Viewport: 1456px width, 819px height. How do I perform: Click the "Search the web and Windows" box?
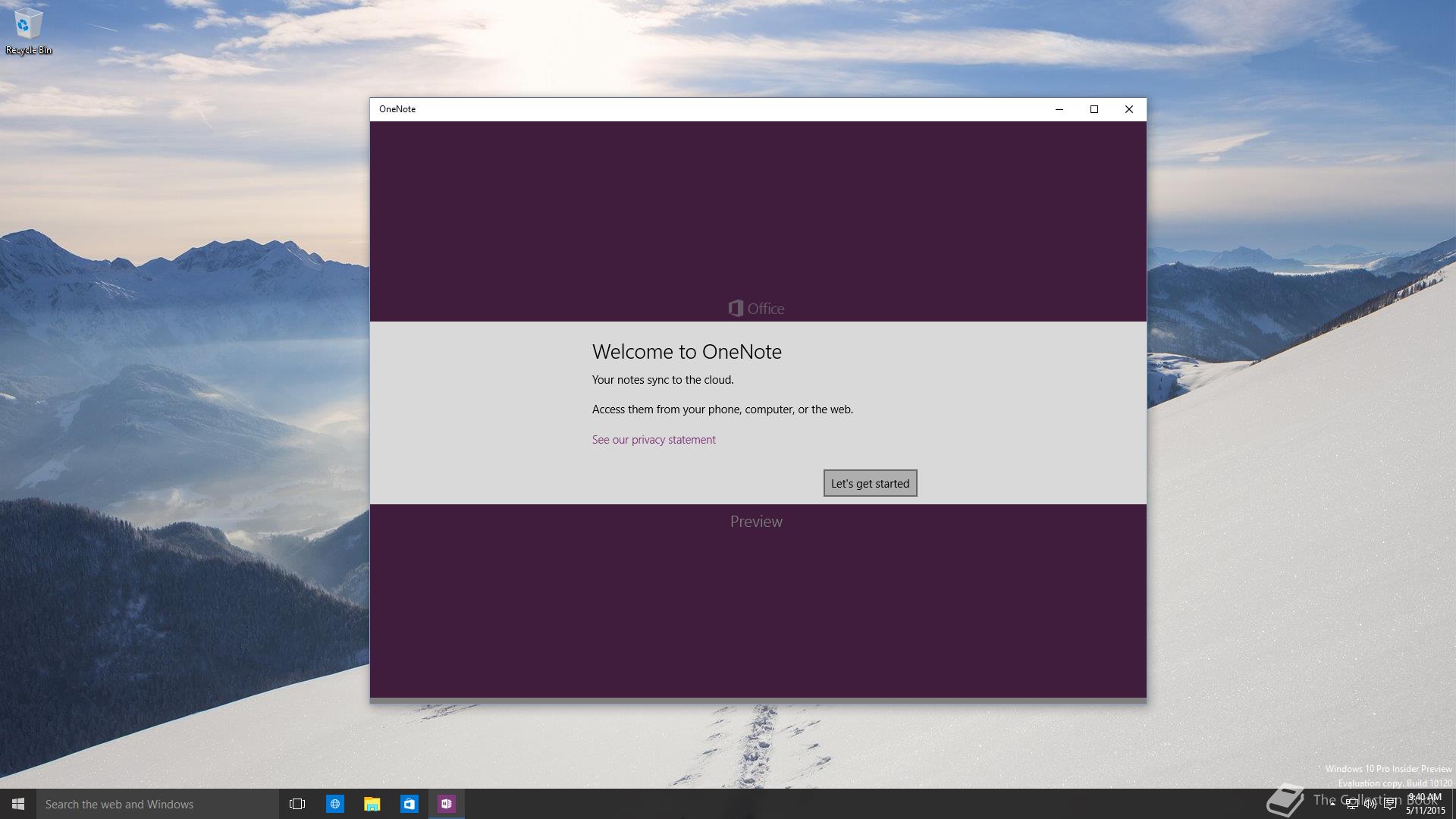point(158,804)
